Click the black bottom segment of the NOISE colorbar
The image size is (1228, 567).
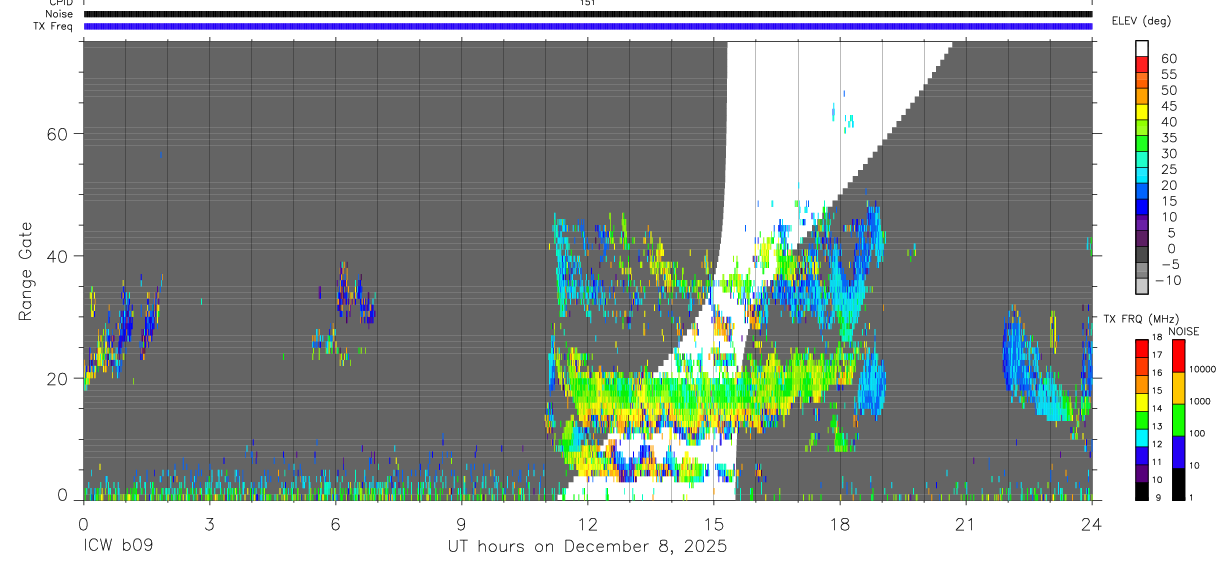tap(1178, 482)
